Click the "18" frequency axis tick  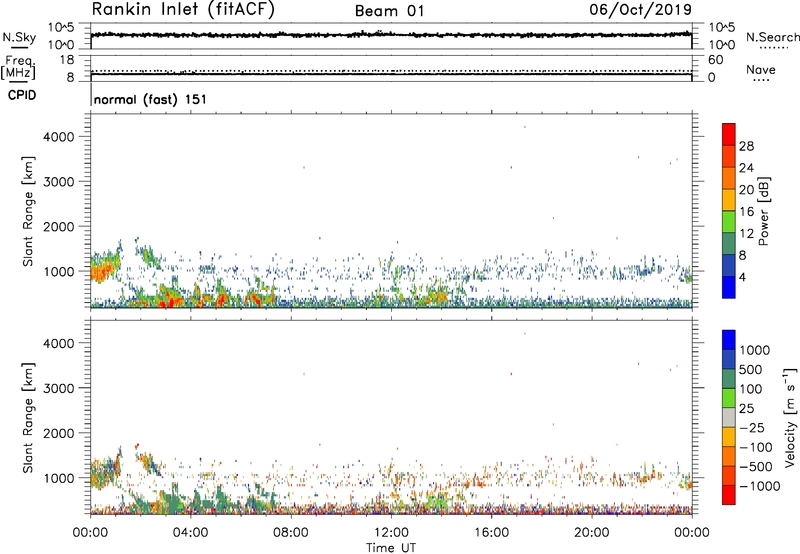67,60
